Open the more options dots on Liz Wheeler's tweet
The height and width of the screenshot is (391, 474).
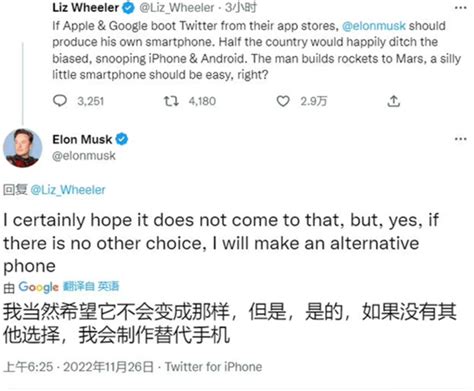click(461, 7)
